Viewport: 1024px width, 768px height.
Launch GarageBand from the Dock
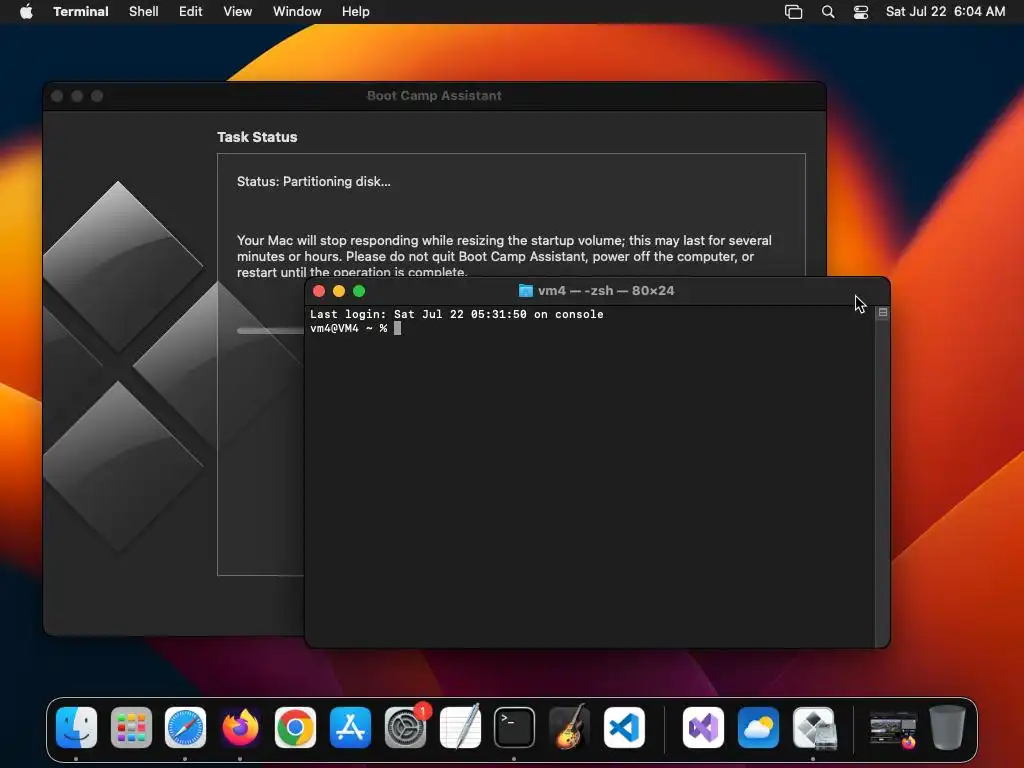[x=569, y=727]
